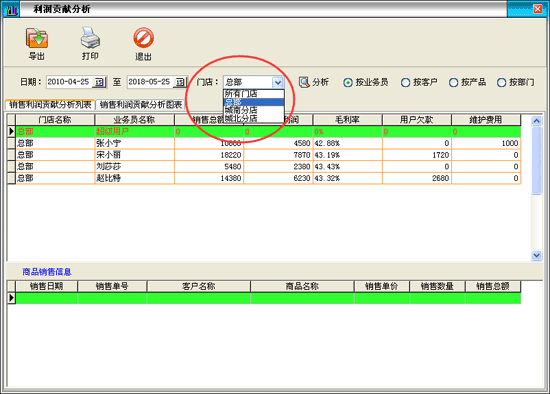This screenshot has width=550, height=394.
Task: Select the 按产品 radio button
Action: (454, 83)
